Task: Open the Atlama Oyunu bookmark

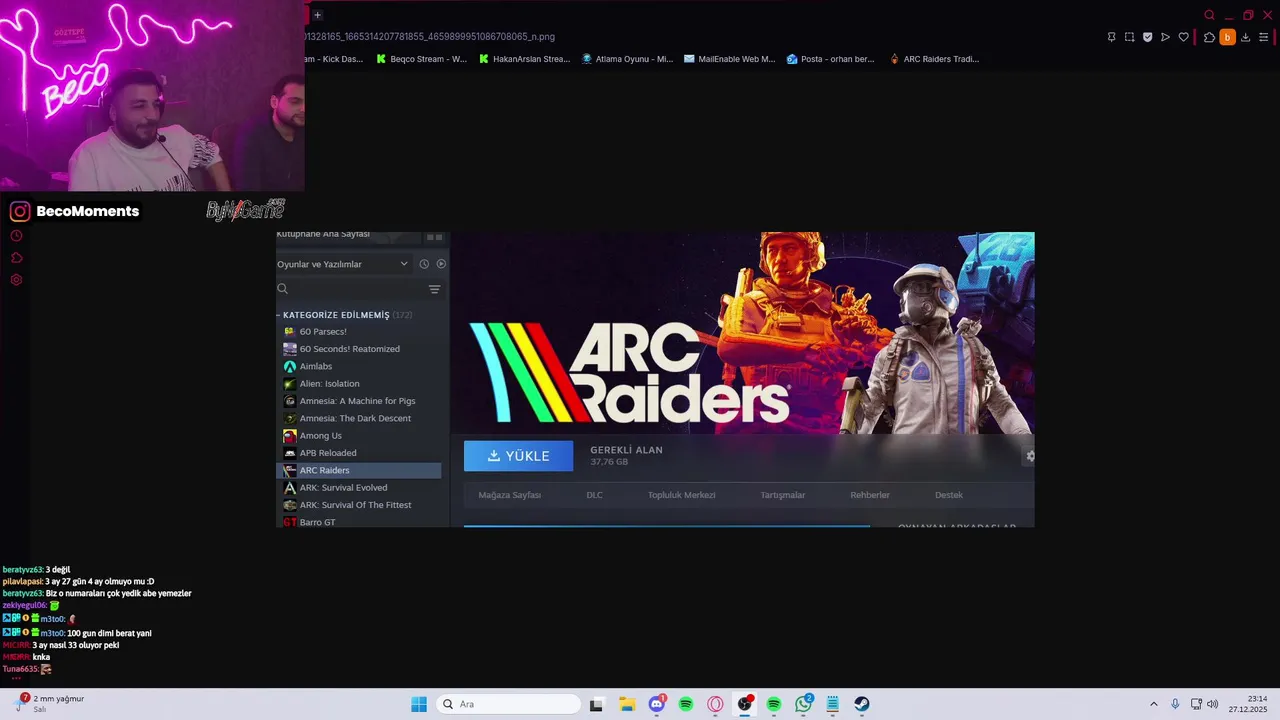Action: point(627,59)
